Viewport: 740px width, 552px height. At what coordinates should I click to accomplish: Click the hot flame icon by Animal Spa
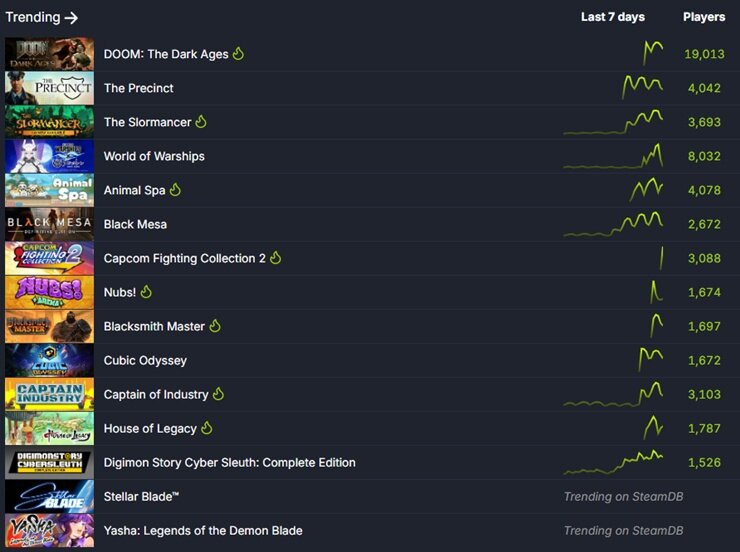click(x=175, y=189)
